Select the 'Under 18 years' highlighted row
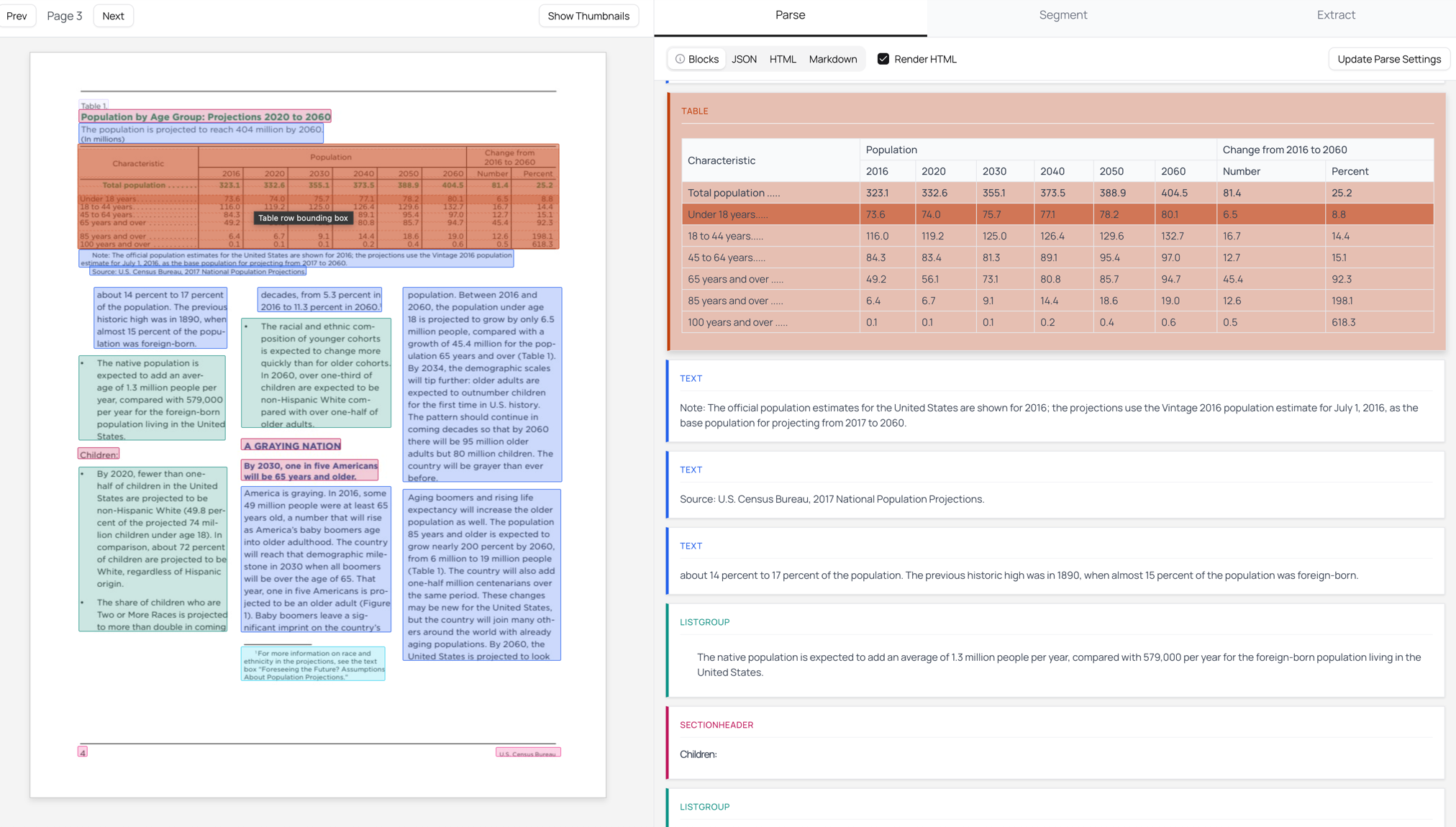Image resolution: width=1456 pixels, height=827 pixels. click(x=1057, y=214)
